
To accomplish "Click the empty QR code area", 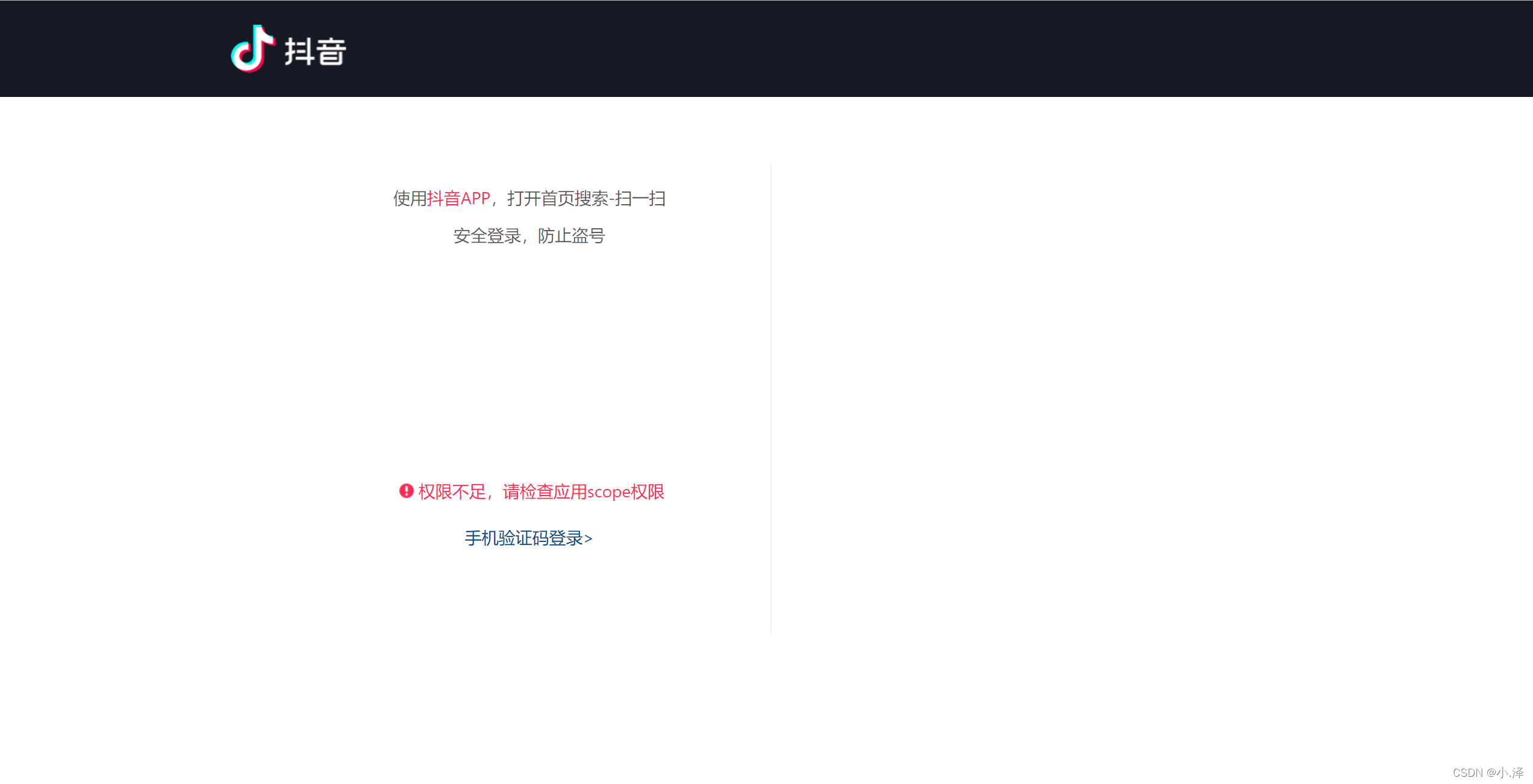I will point(529,361).
